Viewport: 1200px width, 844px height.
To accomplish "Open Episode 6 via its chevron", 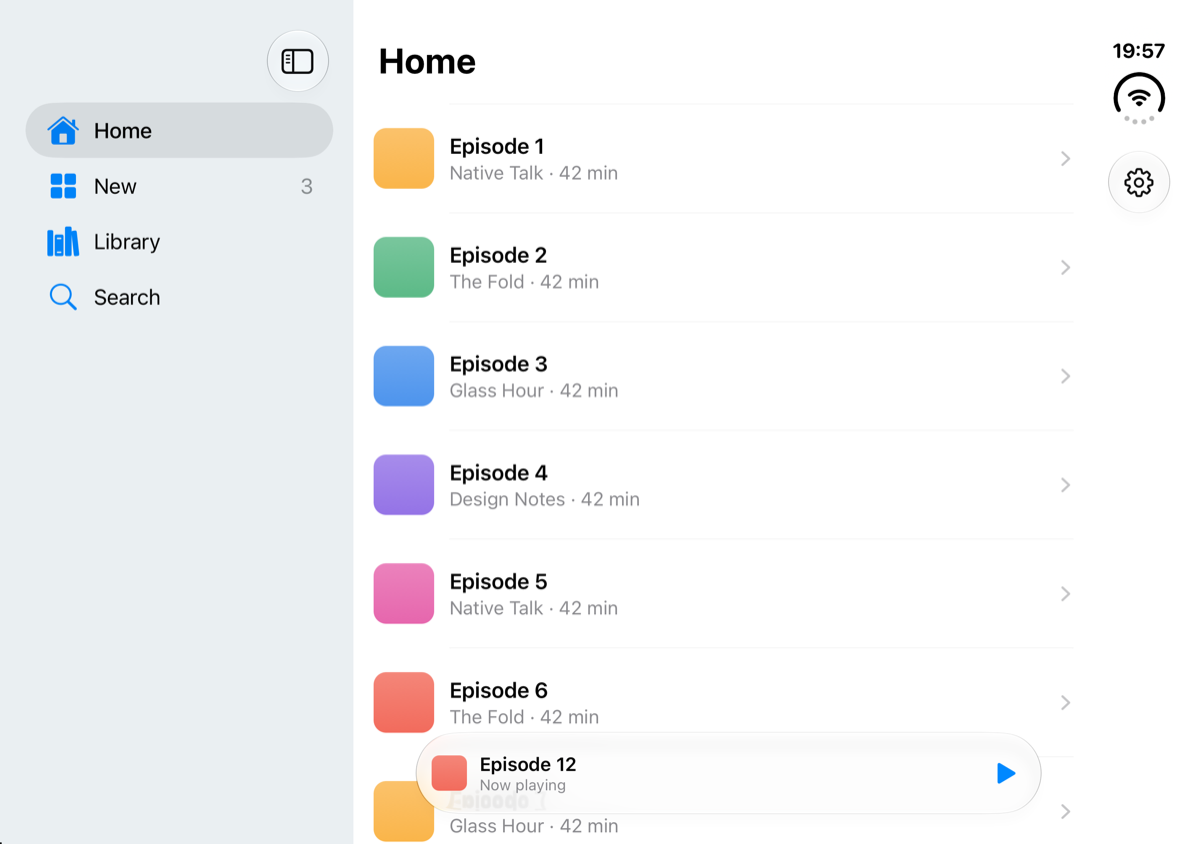I will [x=1065, y=702].
